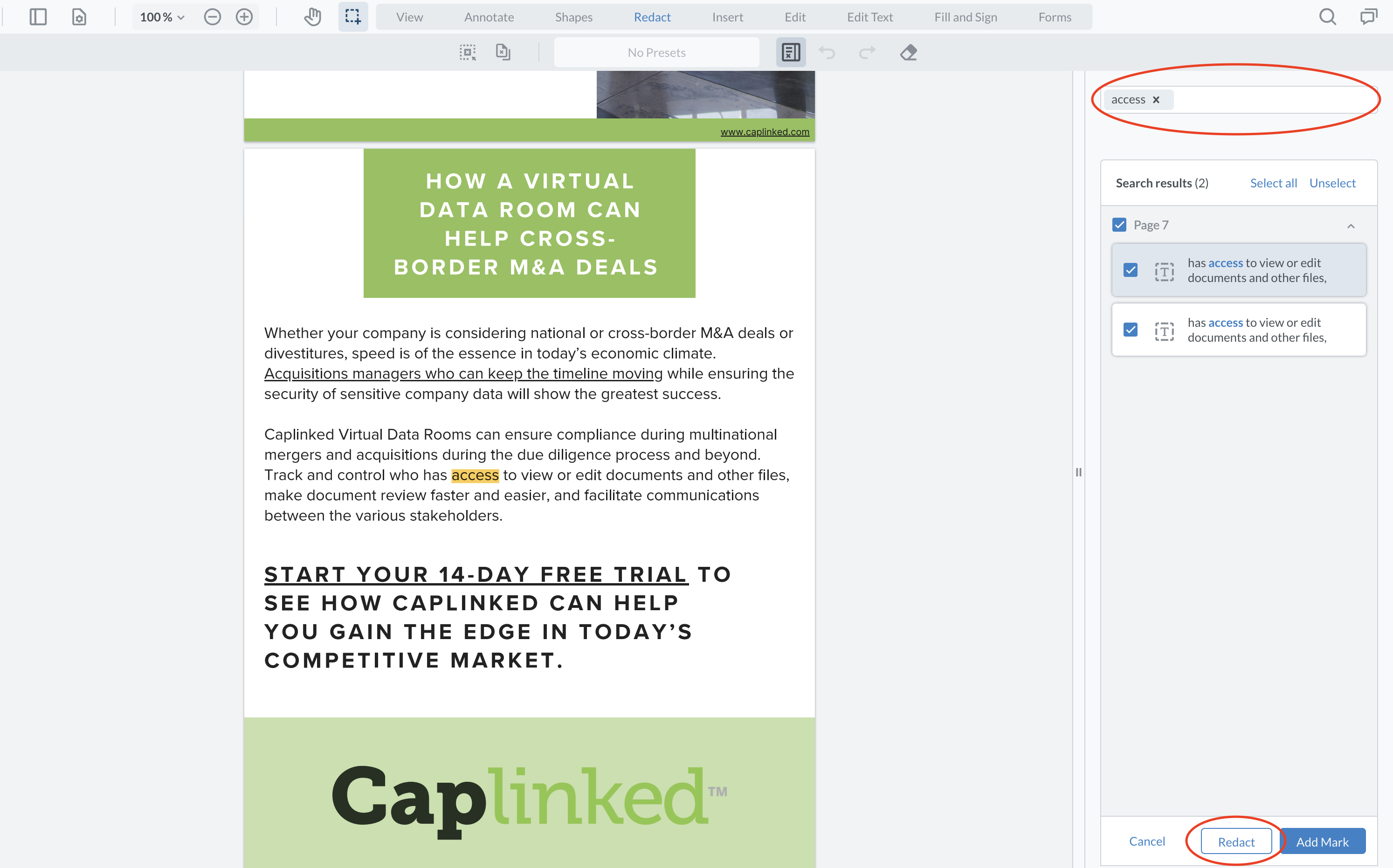Viewport: 1393px width, 868px height.
Task: Toggle the redaction search panel icon
Action: point(791,52)
